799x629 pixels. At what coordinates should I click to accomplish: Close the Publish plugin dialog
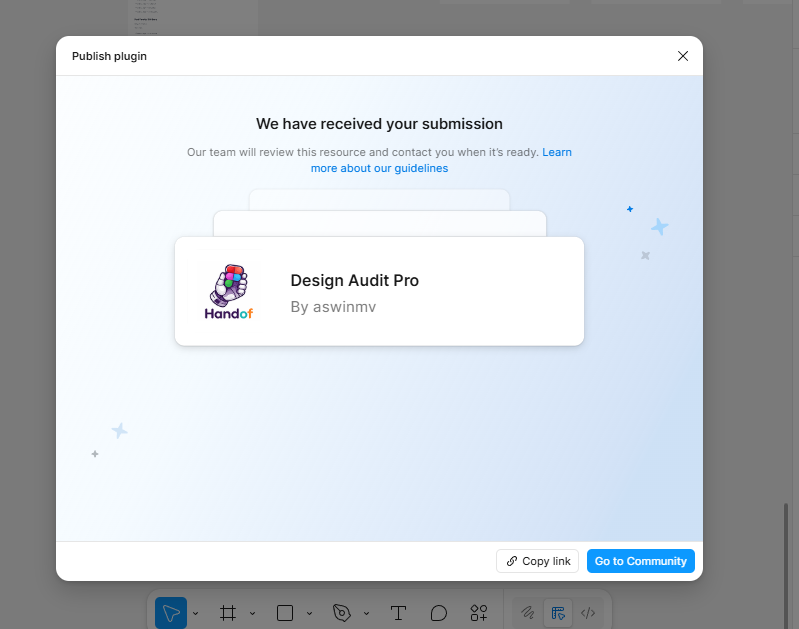(x=683, y=56)
